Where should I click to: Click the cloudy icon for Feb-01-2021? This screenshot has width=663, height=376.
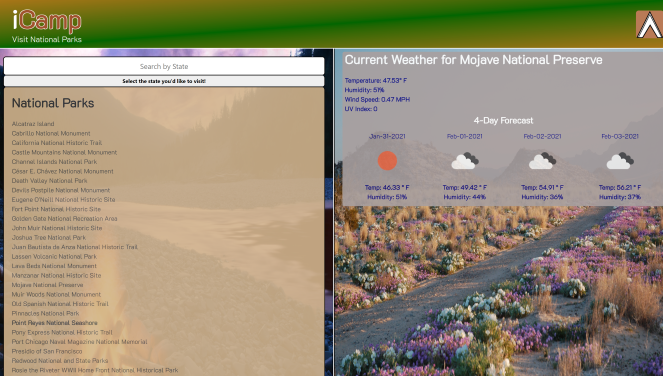click(x=465, y=161)
